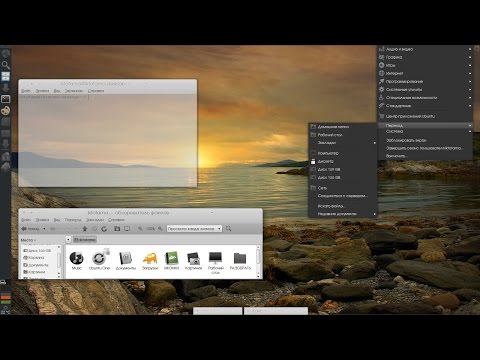
Task: Open the paint palette icon in left dock
Action: tap(5, 110)
